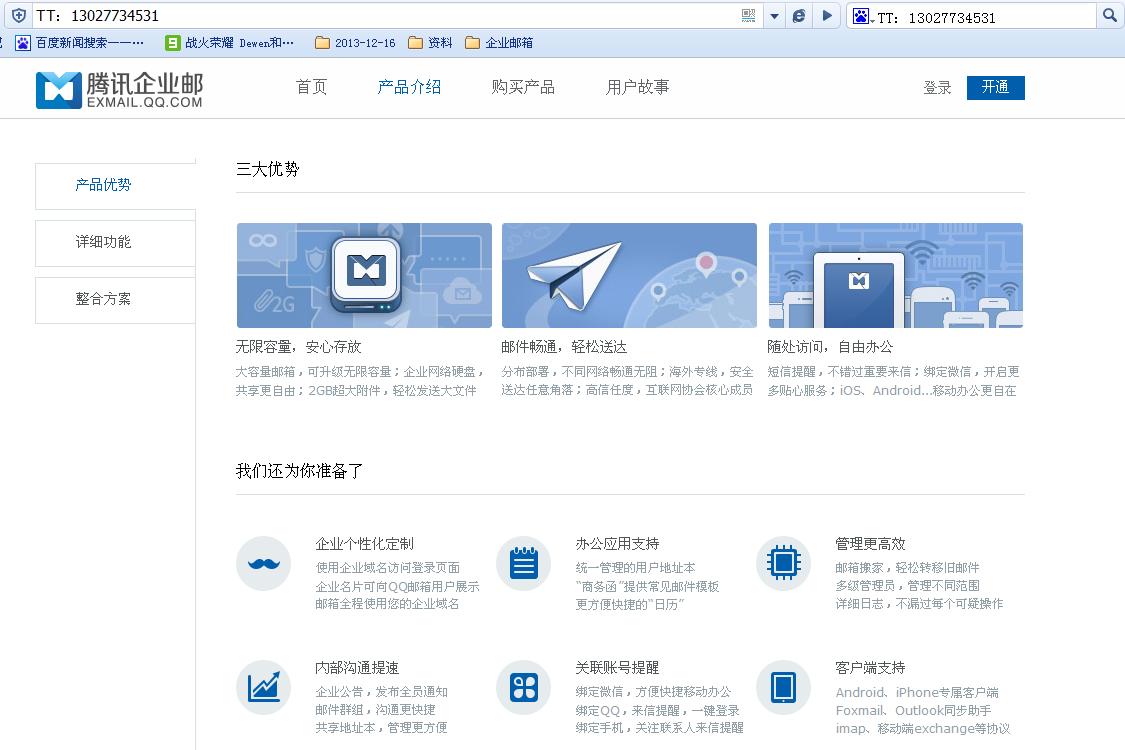1125x750 pixels.
Task: Click the text 邮箱搬家，轻松转移旧邮件
Action: click(907, 568)
